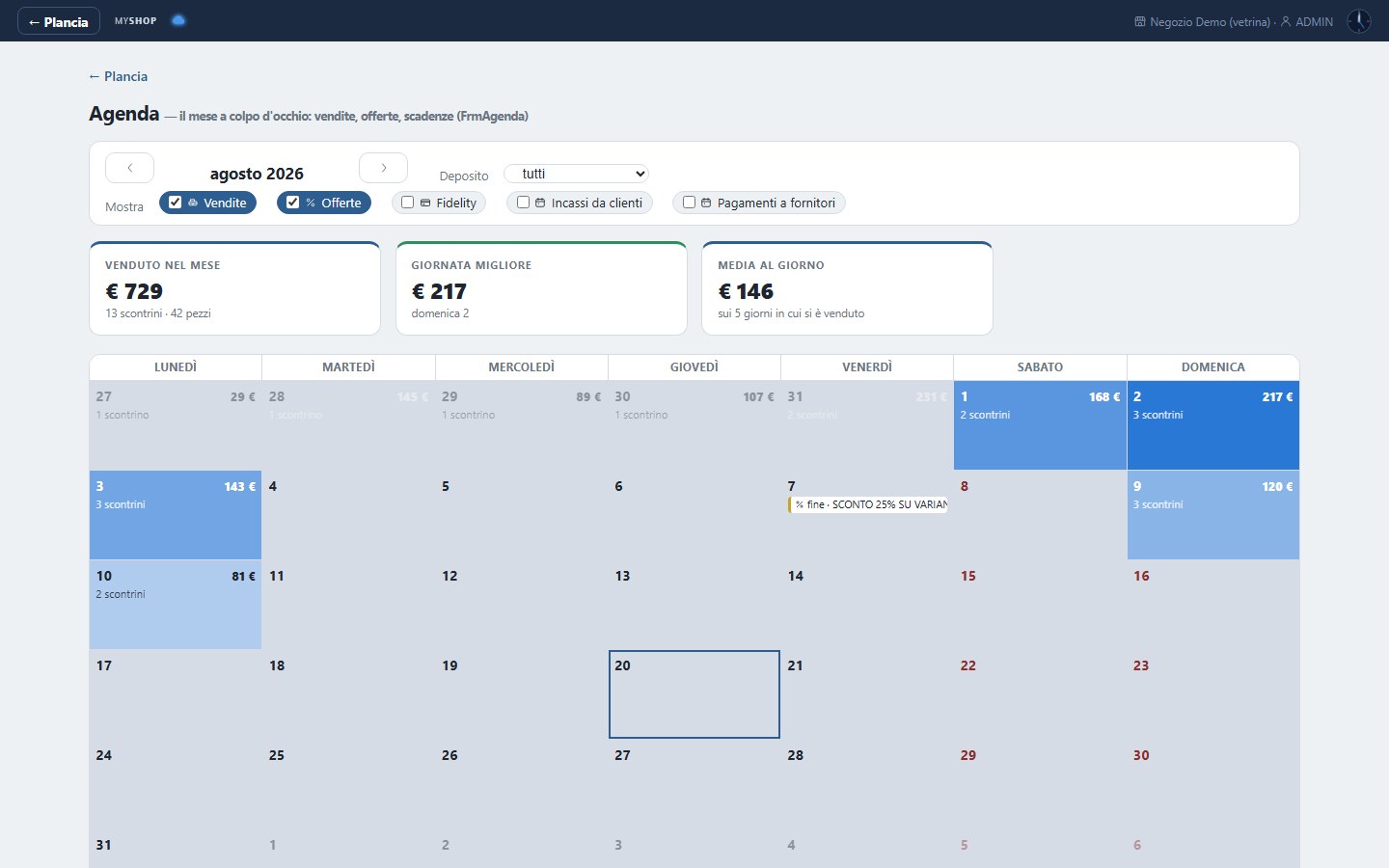Screen dimensions: 1389x868
Task: Select day 25 in the calendar
Action: (x=348, y=784)
